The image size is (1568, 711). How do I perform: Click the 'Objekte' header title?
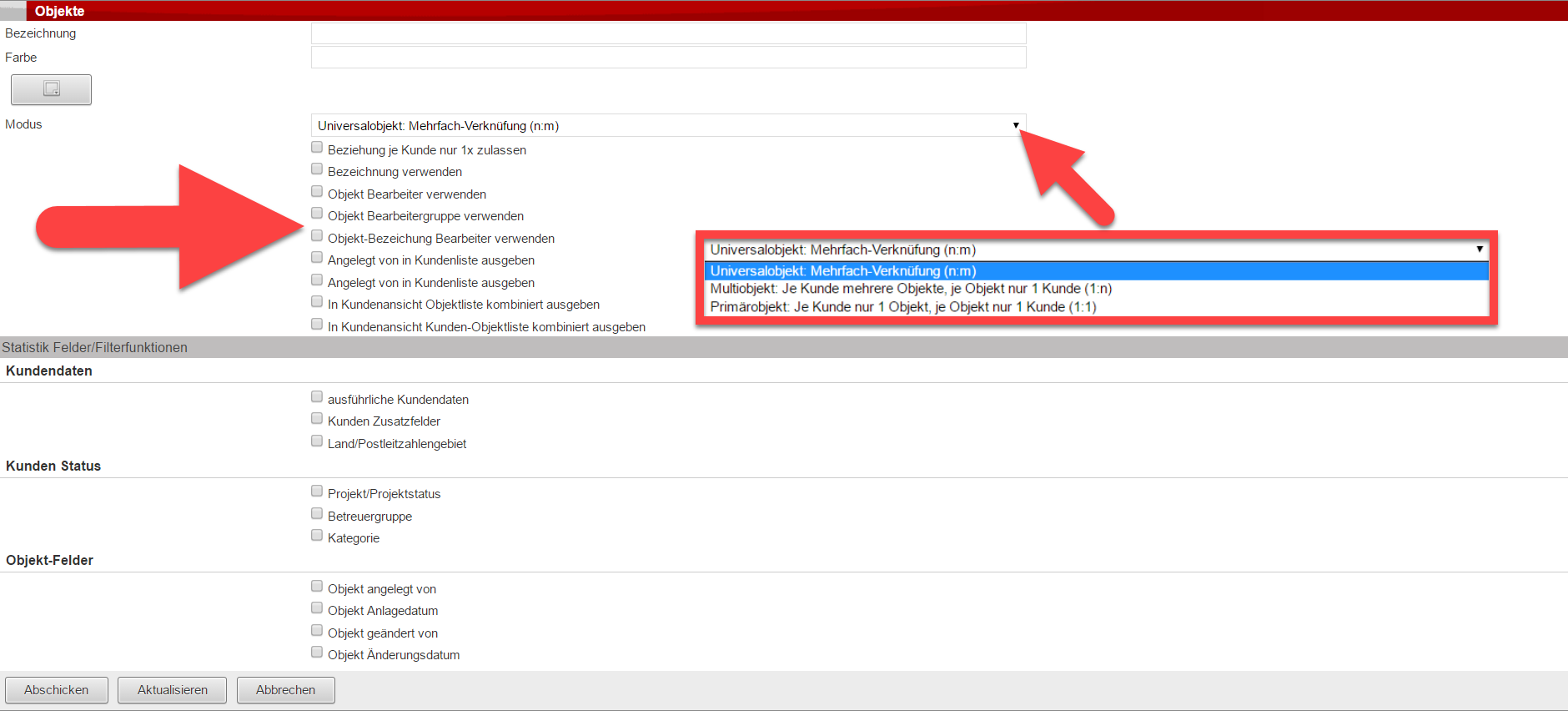click(59, 11)
